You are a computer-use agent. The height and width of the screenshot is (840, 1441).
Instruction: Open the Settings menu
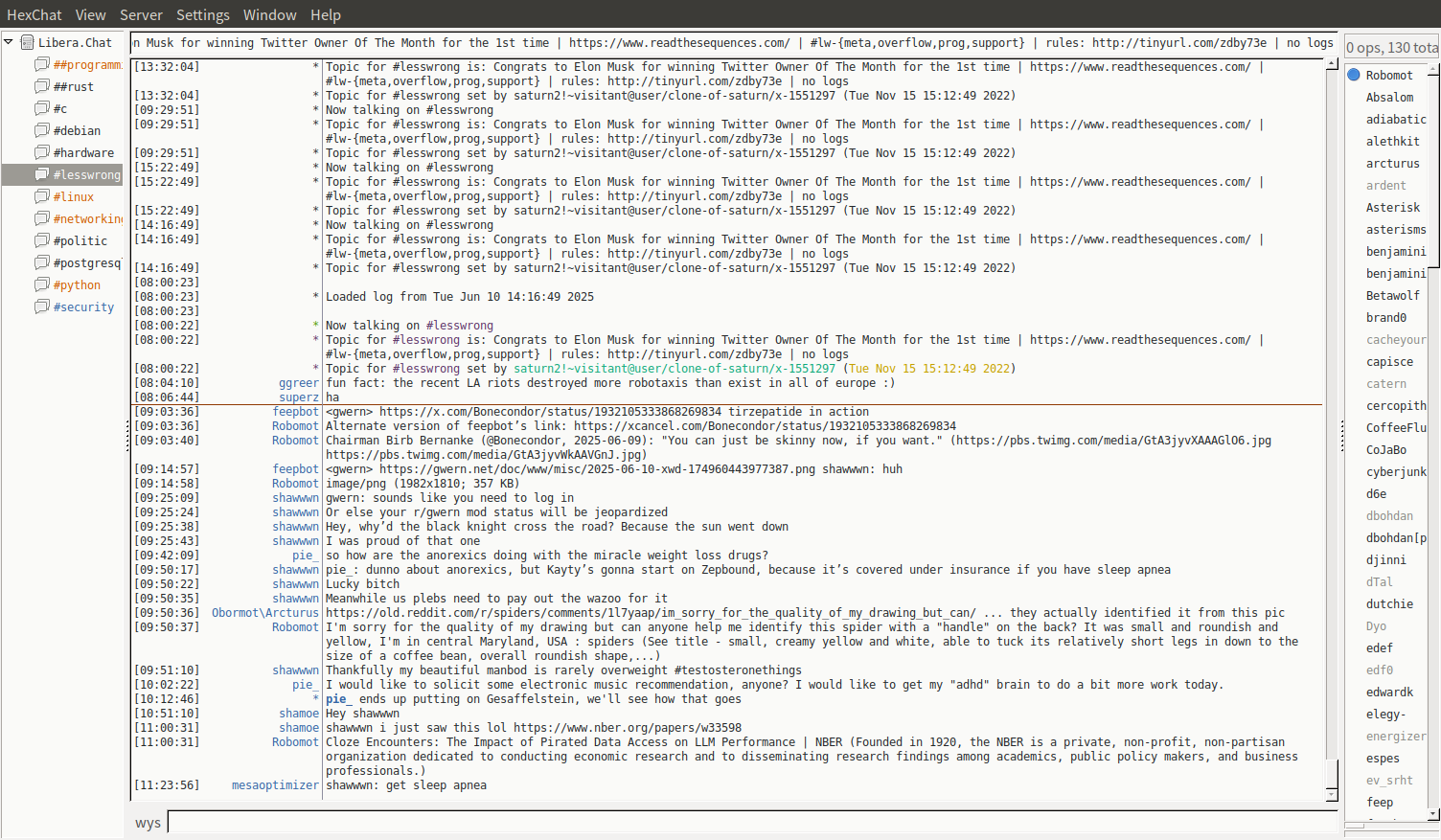click(202, 14)
